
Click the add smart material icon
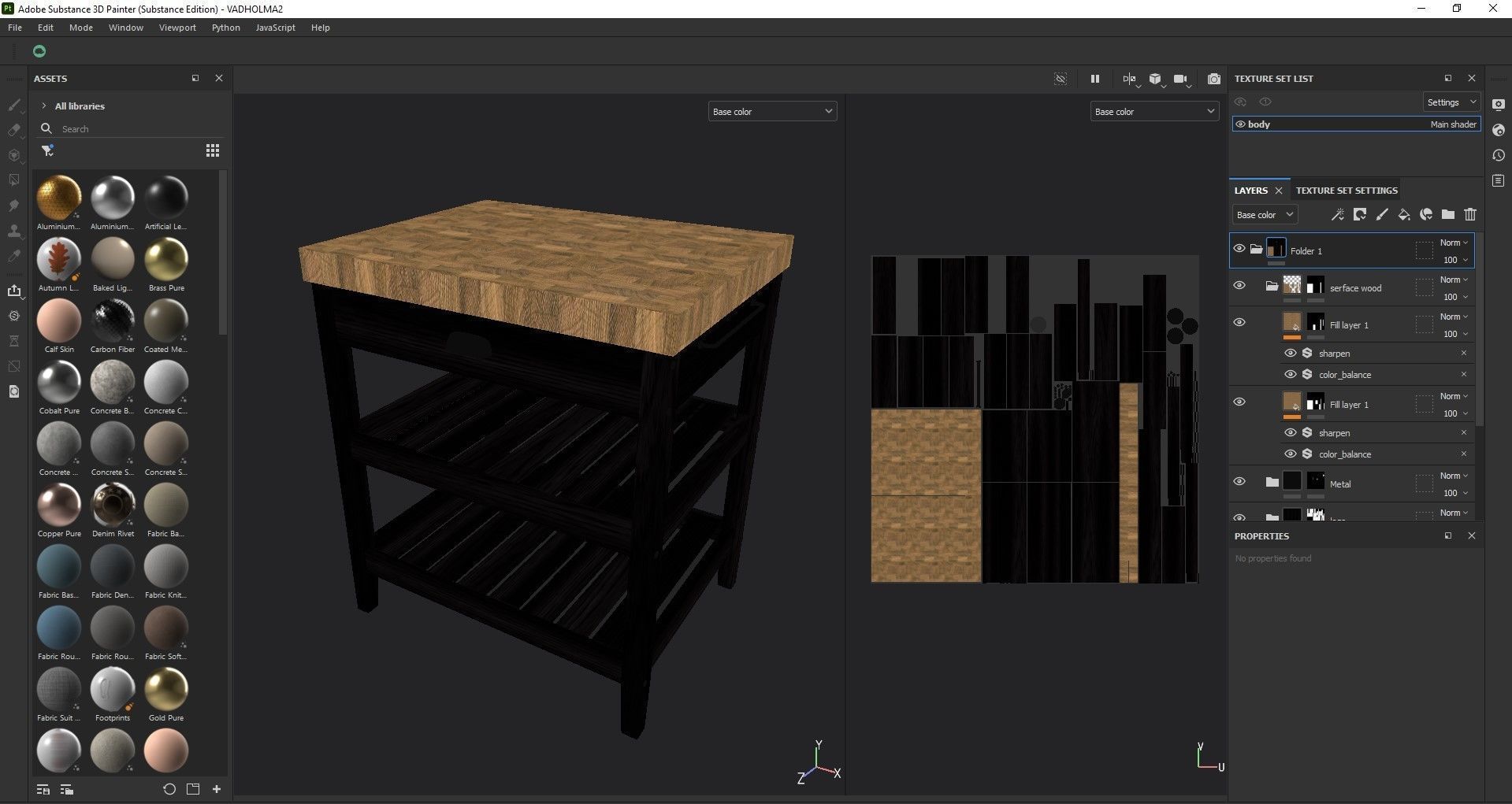(x=1425, y=214)
